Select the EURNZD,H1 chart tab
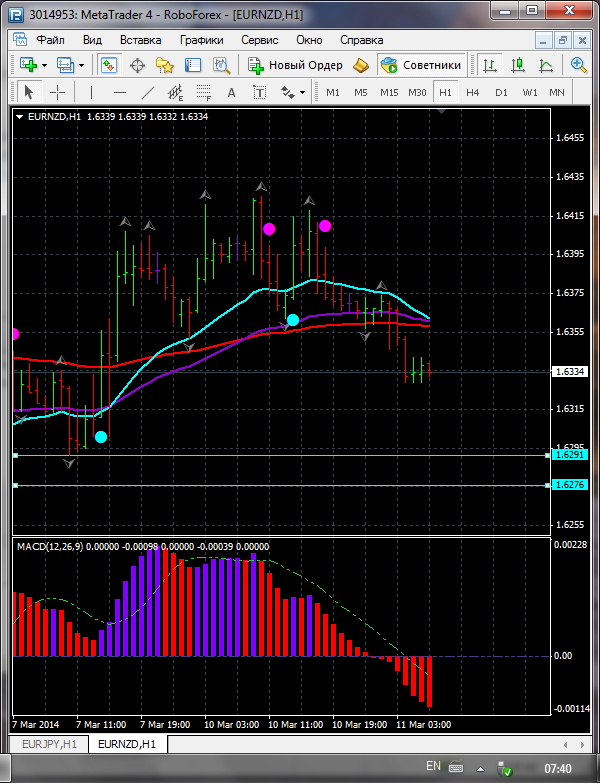This screenshot has height=784, width=600. click(x=127, y=744)
